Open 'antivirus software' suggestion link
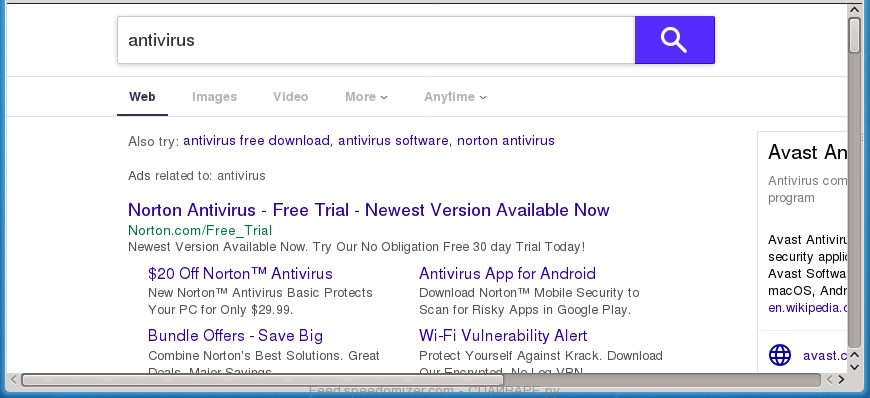The width and height of the screenshot is (870, 398). (x=393, y=140)
